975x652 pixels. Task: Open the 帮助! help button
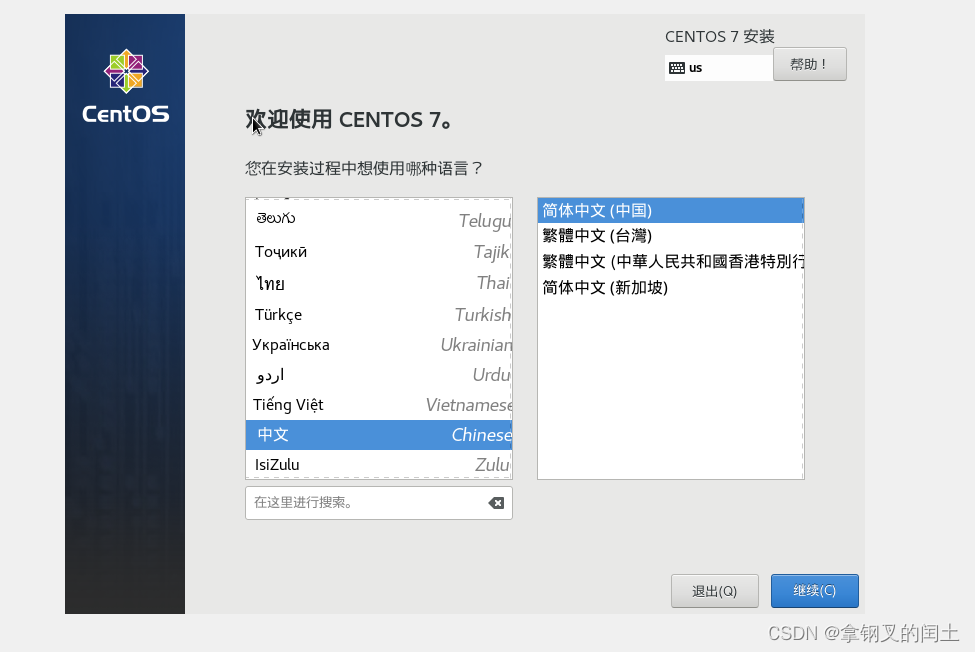810,64
